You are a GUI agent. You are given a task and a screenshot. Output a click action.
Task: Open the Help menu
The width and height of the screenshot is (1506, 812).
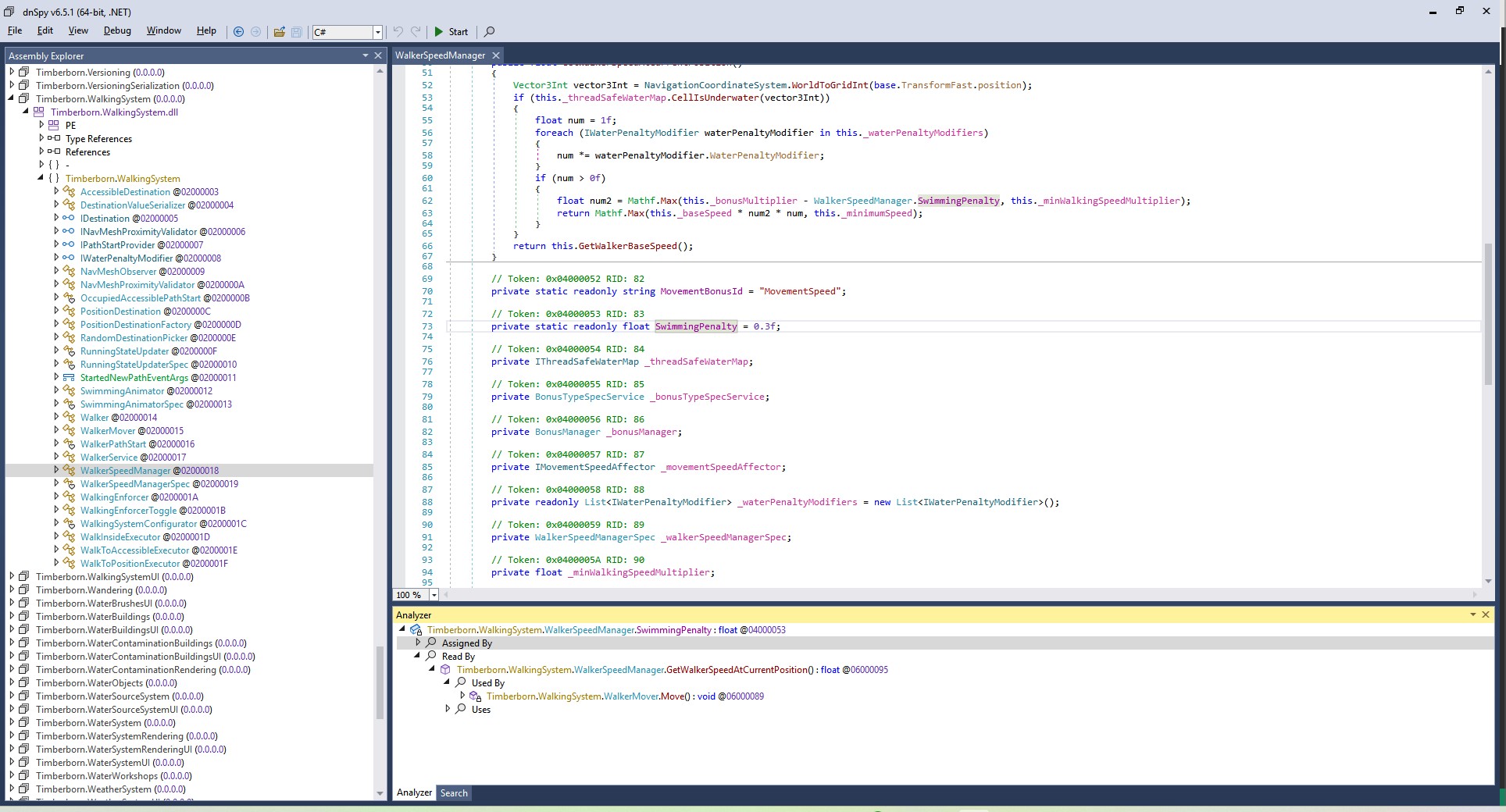tap(206, 30)
